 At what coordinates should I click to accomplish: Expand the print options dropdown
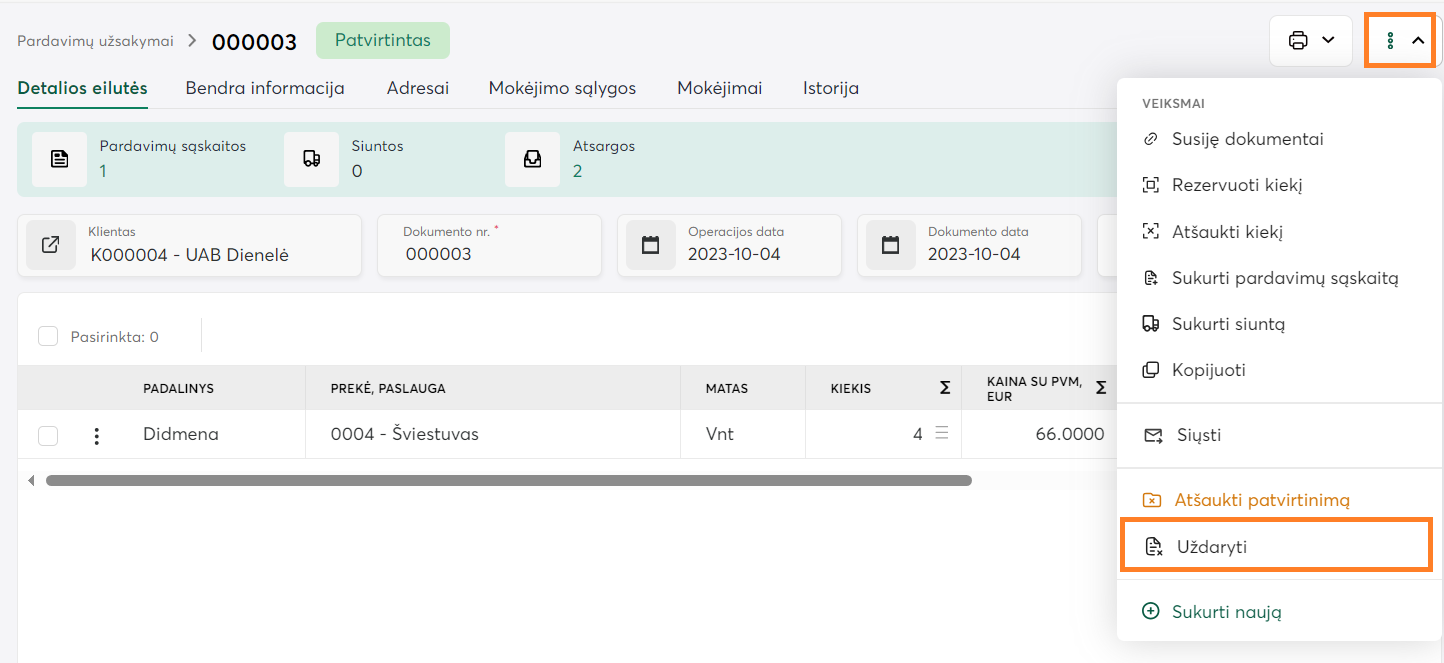[1311, 41]
